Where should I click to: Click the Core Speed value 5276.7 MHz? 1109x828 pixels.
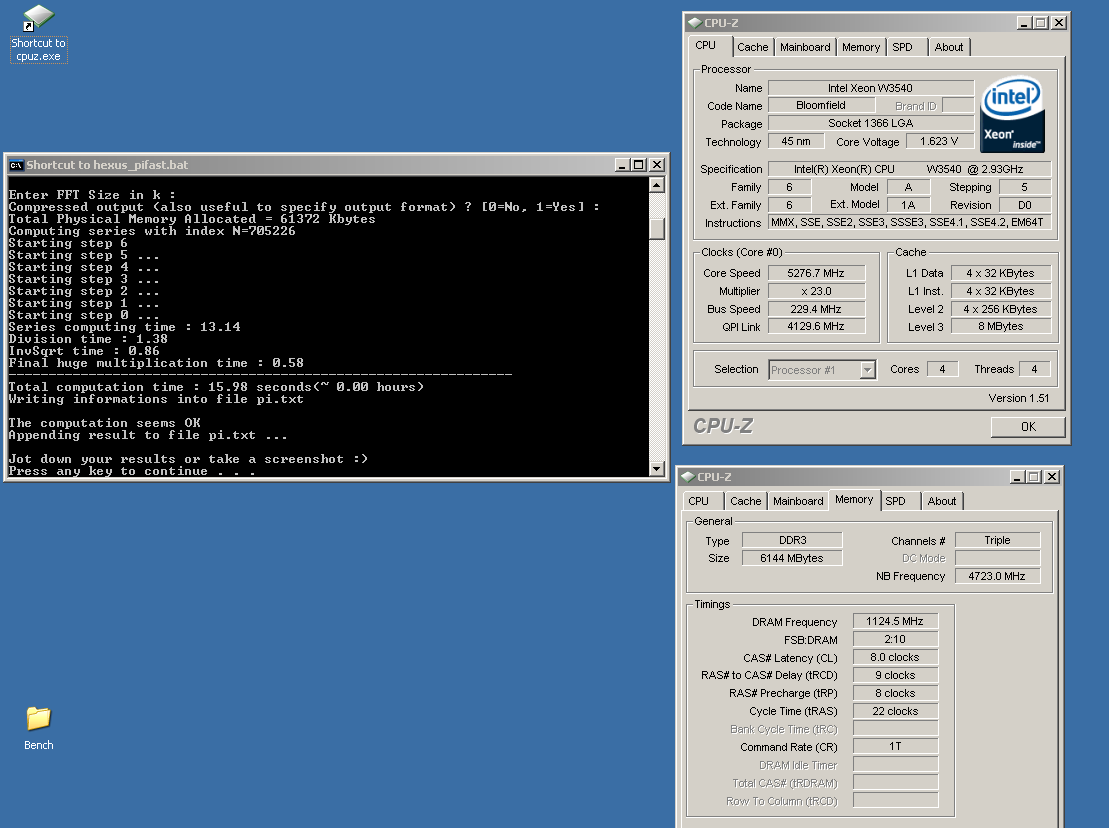click(816, 273)
